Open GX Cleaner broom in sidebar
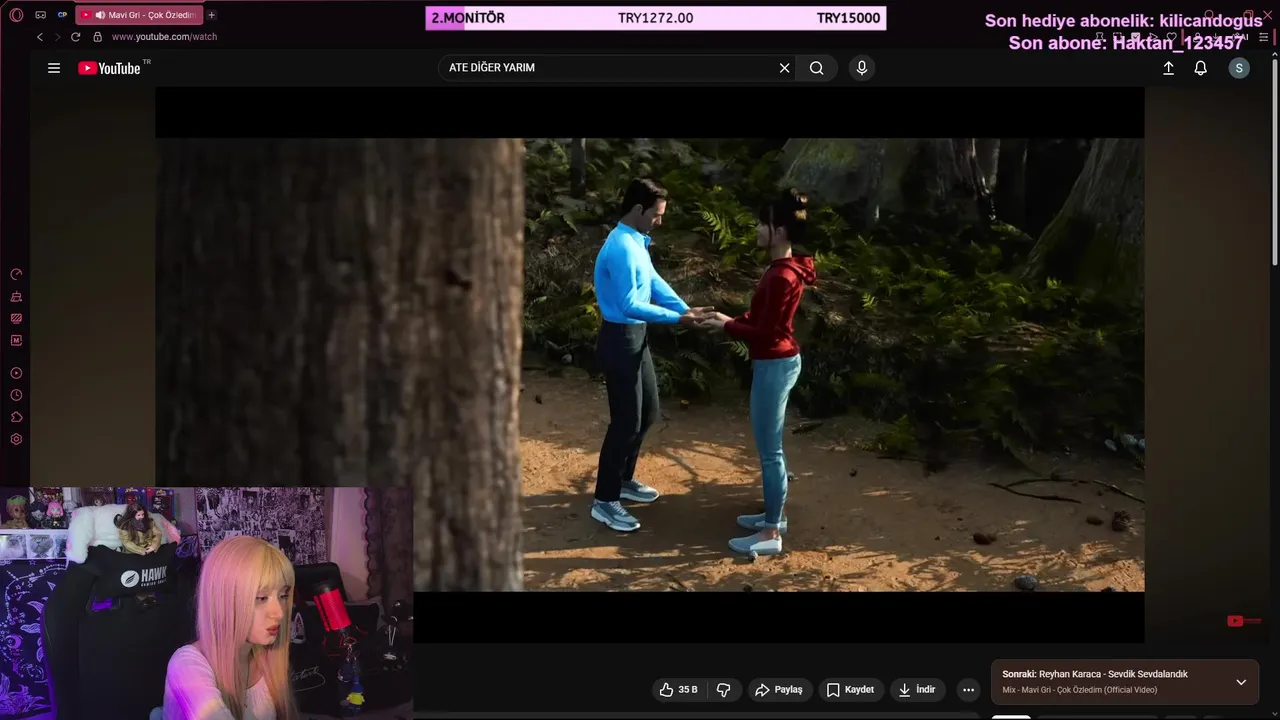The image size is (1280, 720). pos(16,297)
